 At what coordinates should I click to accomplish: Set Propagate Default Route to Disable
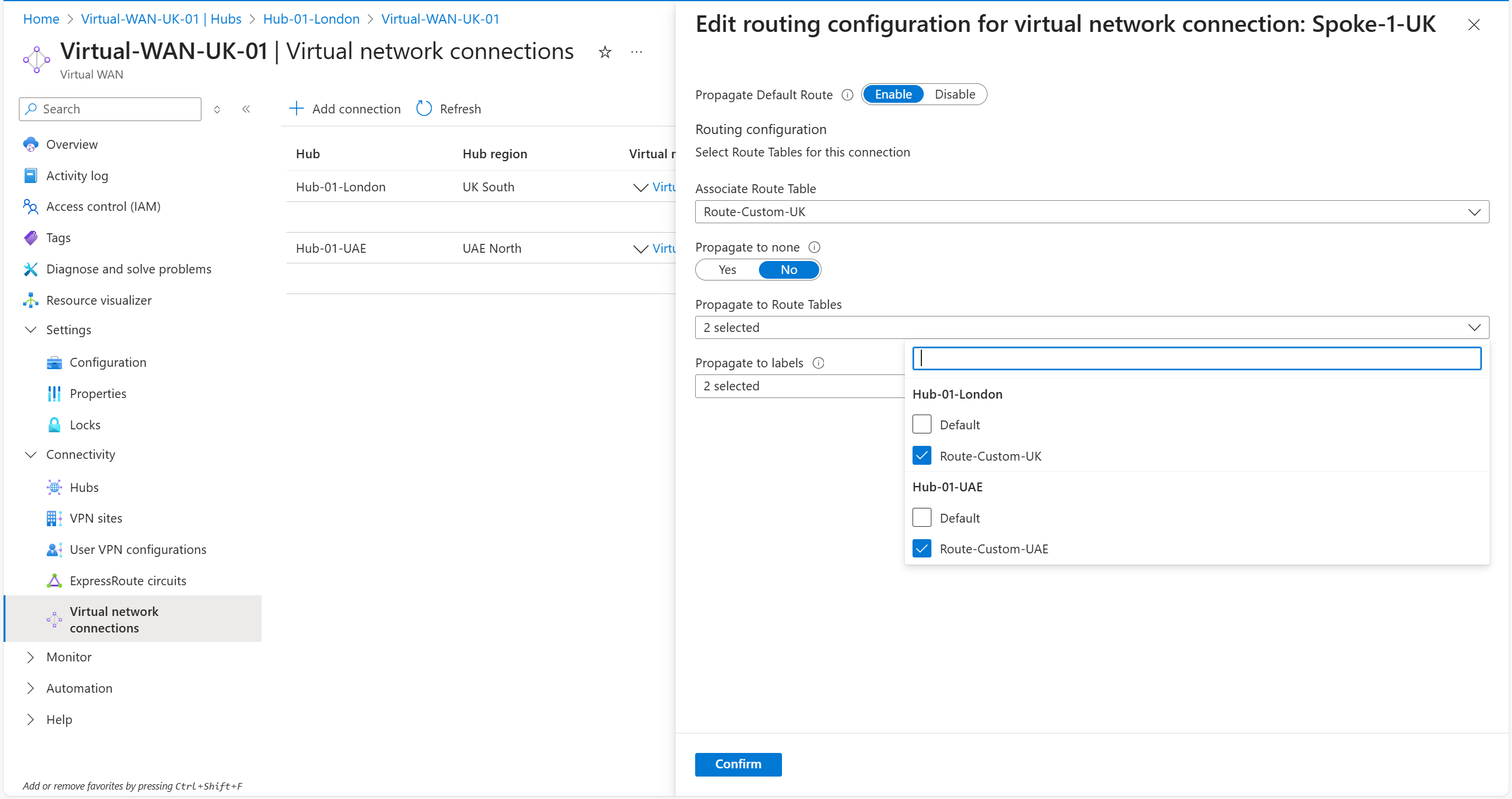[x=954, y=94]
